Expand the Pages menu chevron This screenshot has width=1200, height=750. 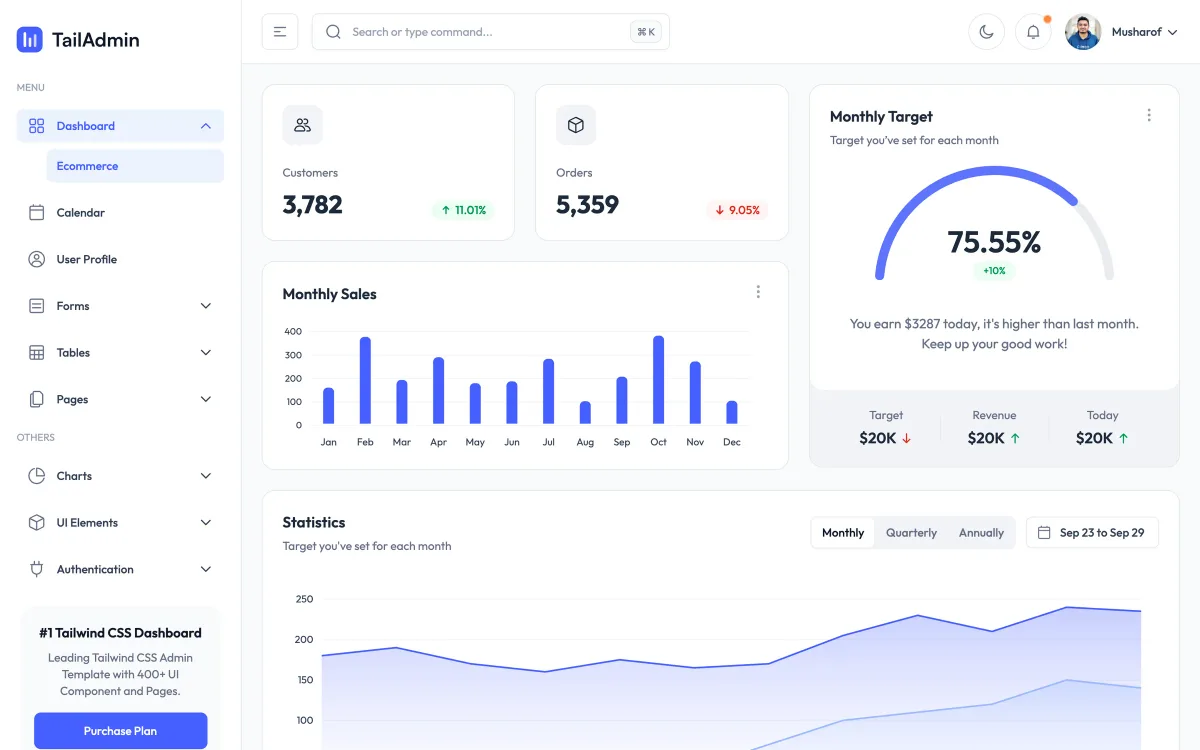pyautogui.click(x=206, y=399)
